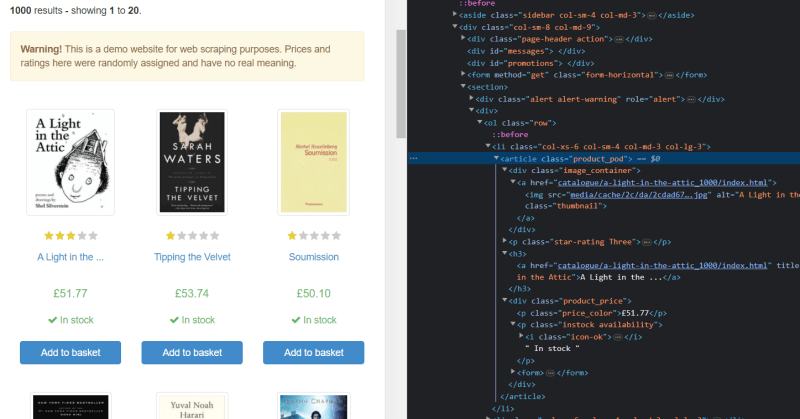800x419 pixels.
Task: Click the Soumission title link
Action: click(314, 257)
